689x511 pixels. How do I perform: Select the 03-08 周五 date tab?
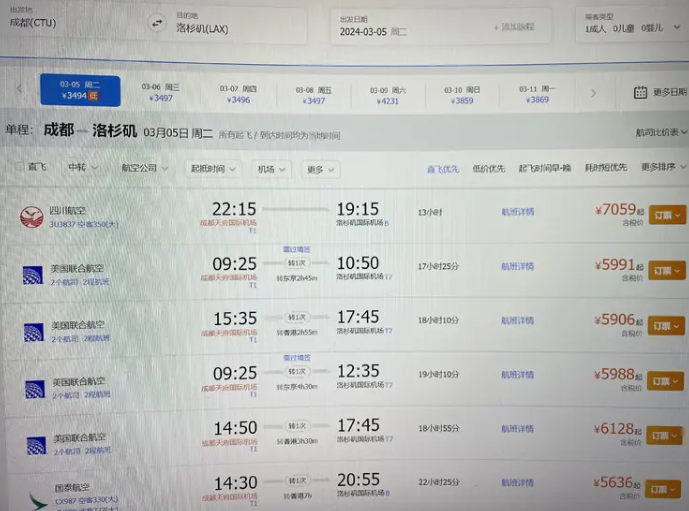(x=313, y=95)
